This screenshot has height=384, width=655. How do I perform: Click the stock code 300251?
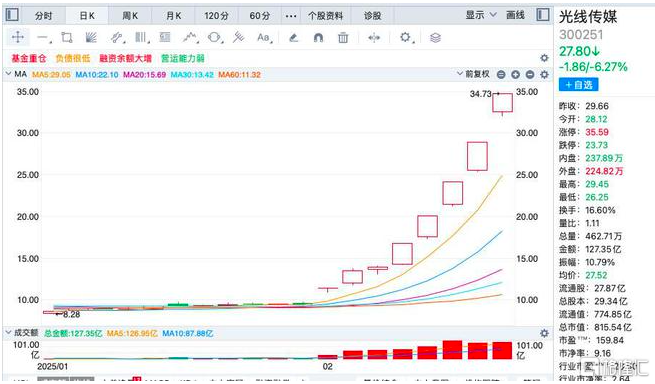point(581,34)
